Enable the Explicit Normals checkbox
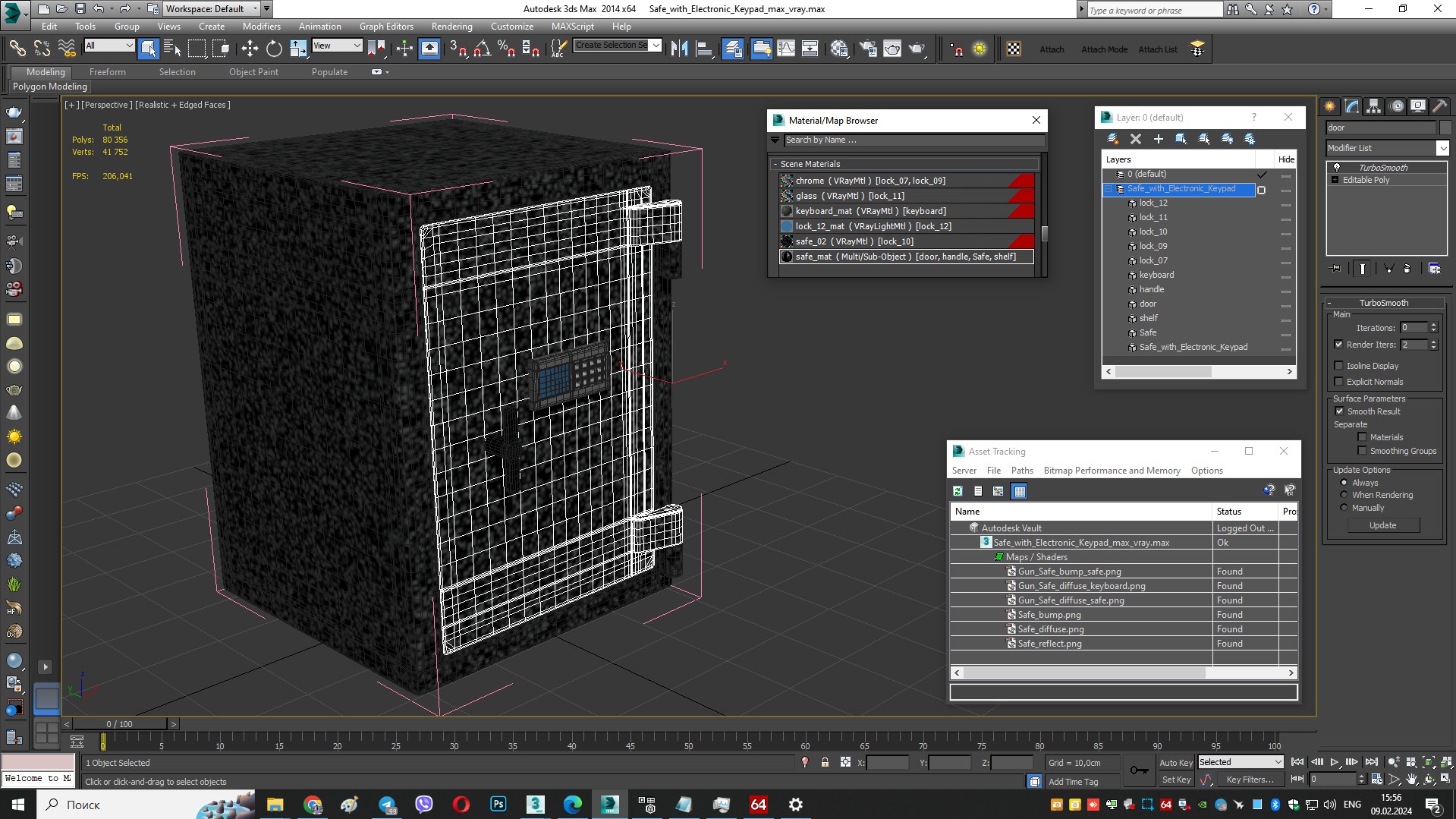This screenshot has width=1456, height=819. click(1339, 382)
